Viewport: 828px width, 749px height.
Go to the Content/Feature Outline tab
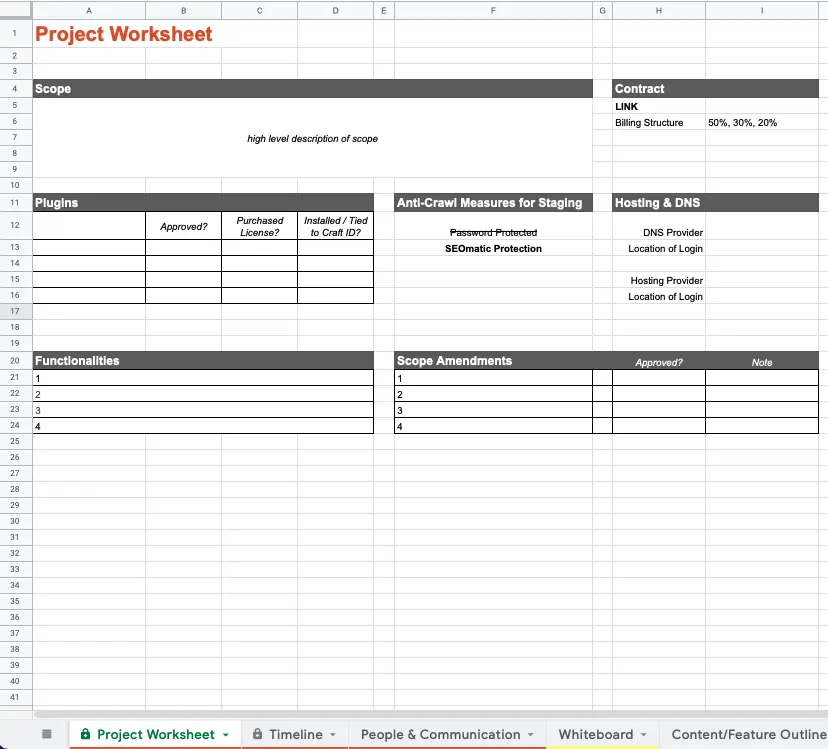click(748, 735)
